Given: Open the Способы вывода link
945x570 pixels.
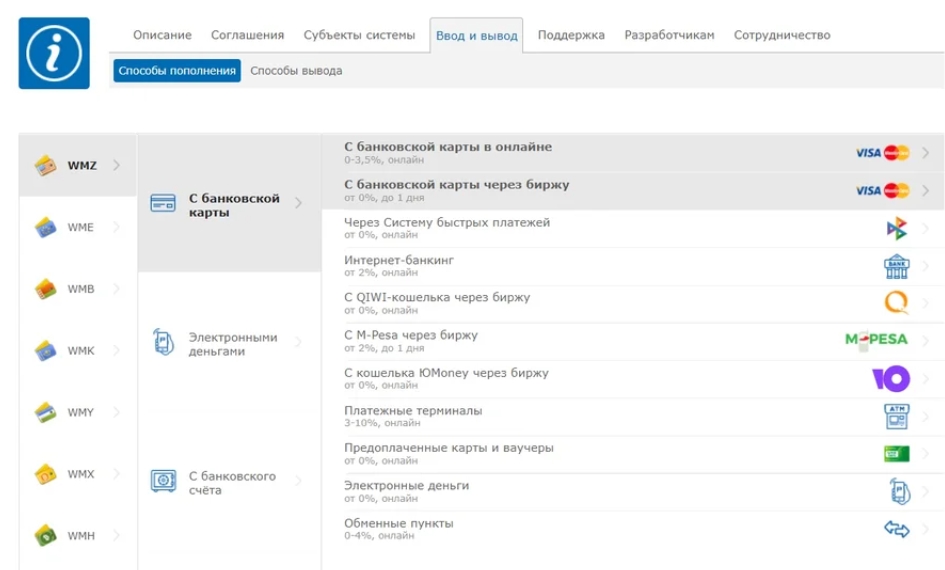Looking at the screenshot, I should coord(296,70).
